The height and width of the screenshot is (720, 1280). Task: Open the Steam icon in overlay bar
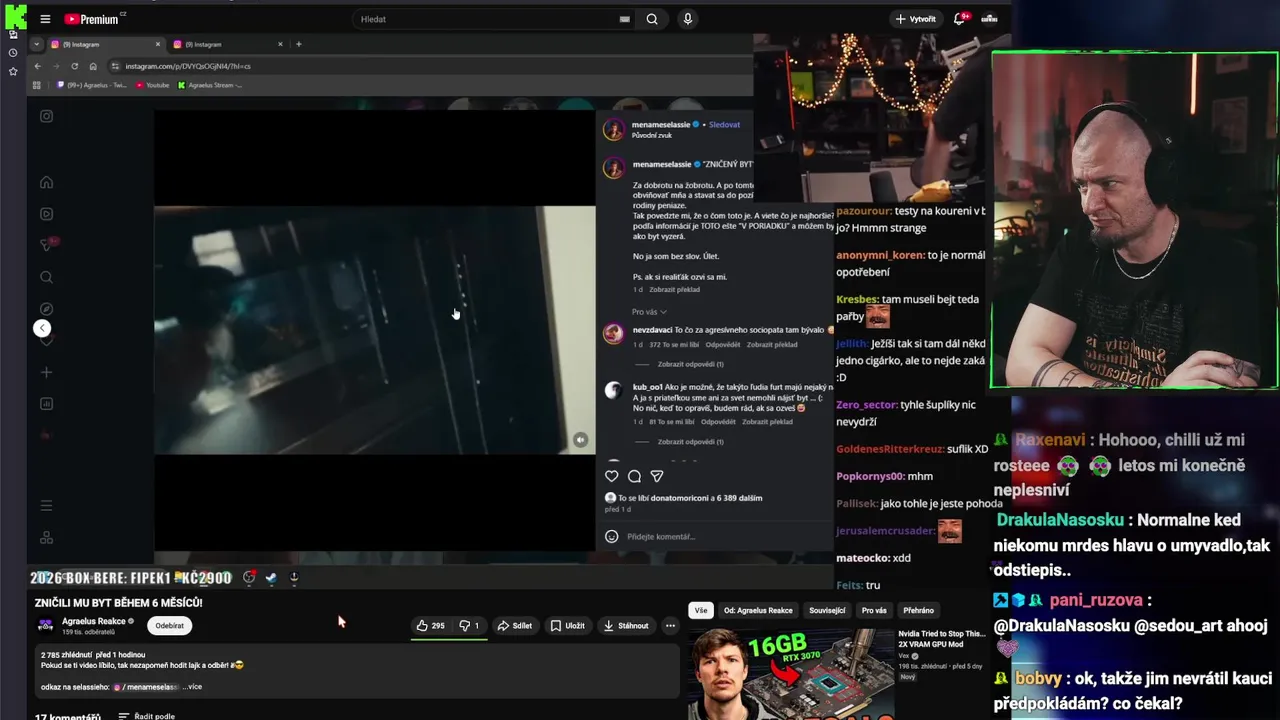tap(271, 578)
